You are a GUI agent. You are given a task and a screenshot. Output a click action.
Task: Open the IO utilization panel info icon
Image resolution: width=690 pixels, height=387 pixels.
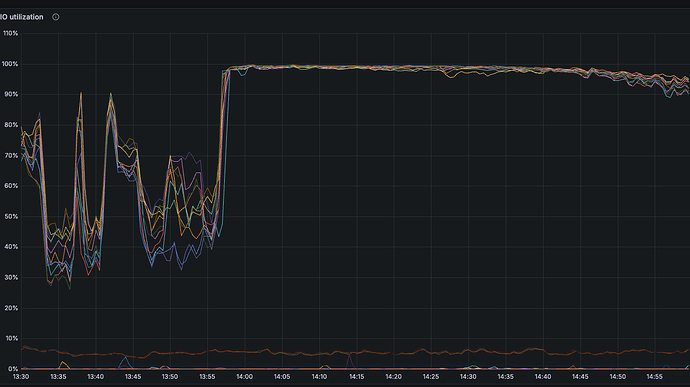55,17
